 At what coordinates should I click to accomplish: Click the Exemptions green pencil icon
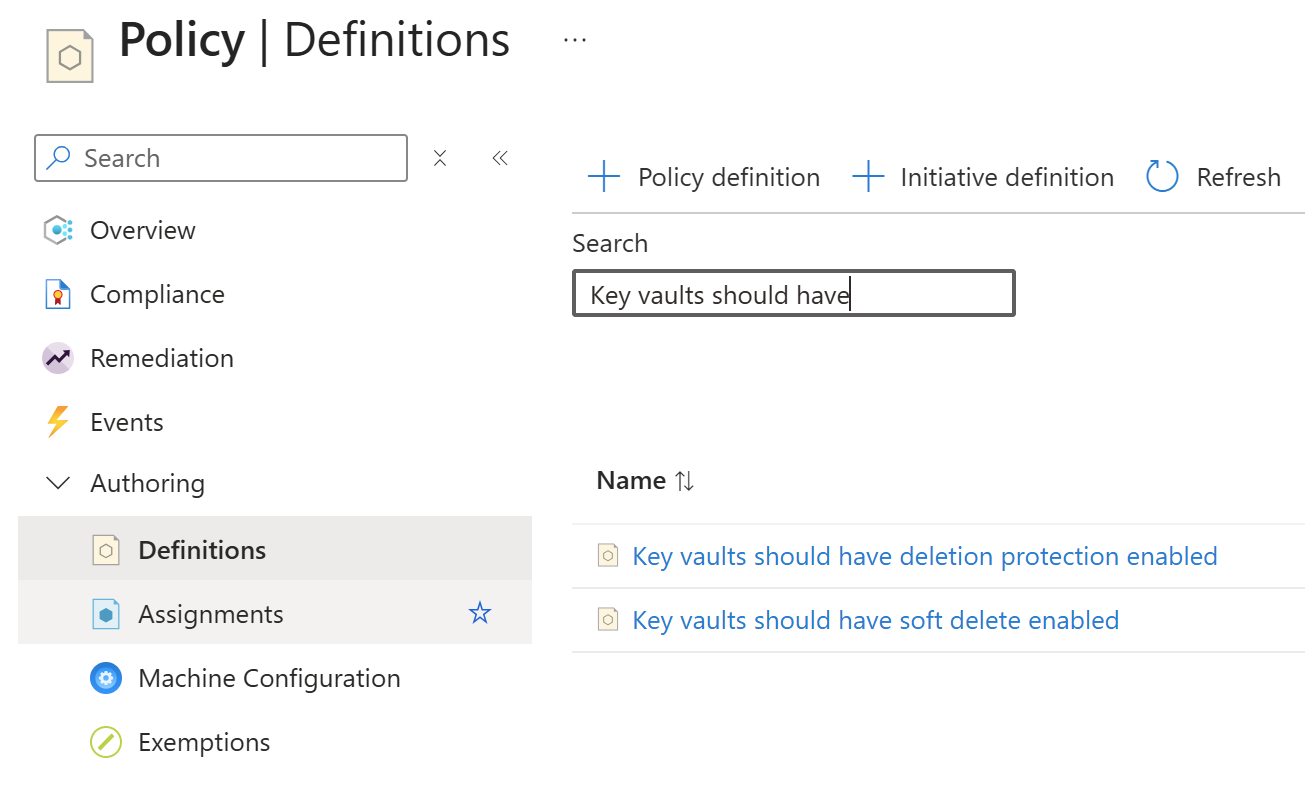pyautogui.click(x=106, y=742)
